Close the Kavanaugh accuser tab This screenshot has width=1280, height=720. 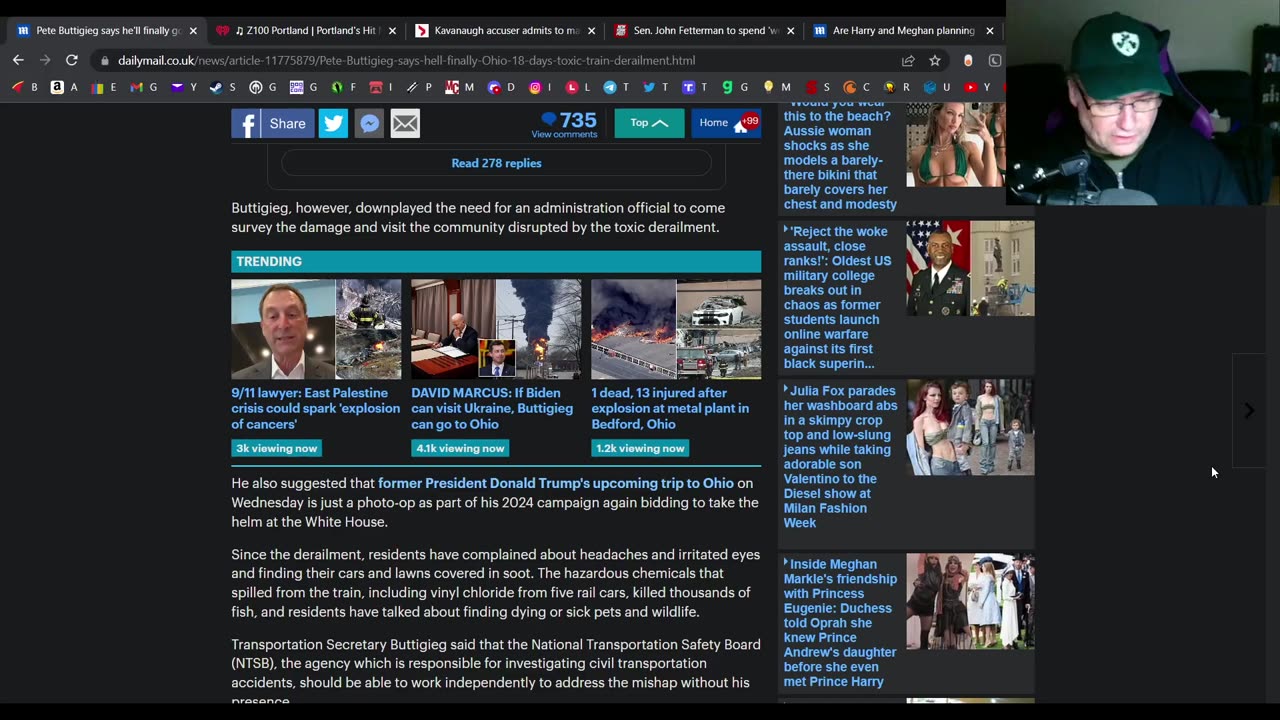[x=591, y=31]
